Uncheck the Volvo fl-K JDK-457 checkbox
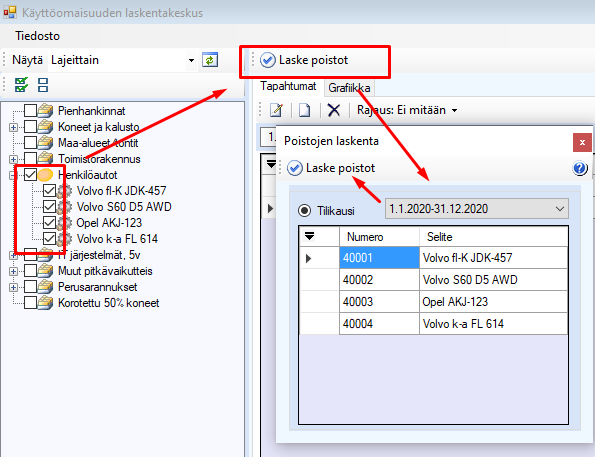The height and width of the screenshot is (457, 595). (49, 191)
